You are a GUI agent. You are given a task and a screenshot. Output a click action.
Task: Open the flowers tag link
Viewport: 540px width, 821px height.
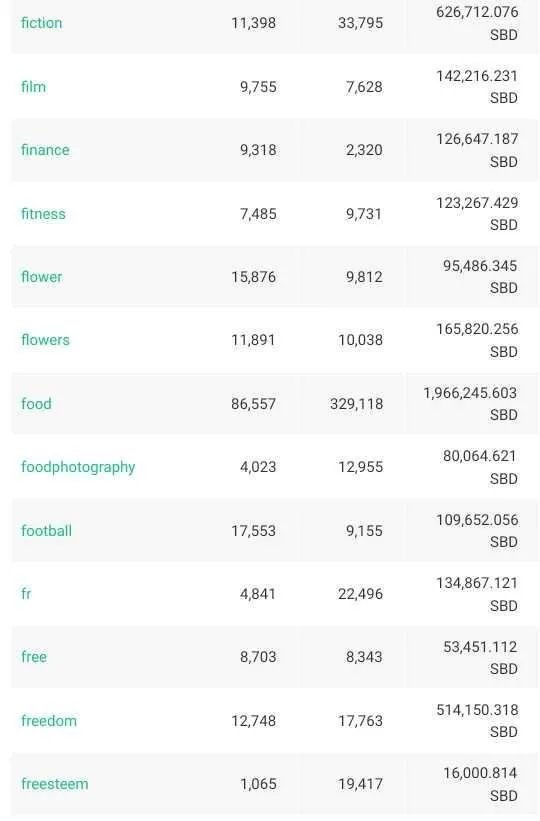(x=45, y=340)
